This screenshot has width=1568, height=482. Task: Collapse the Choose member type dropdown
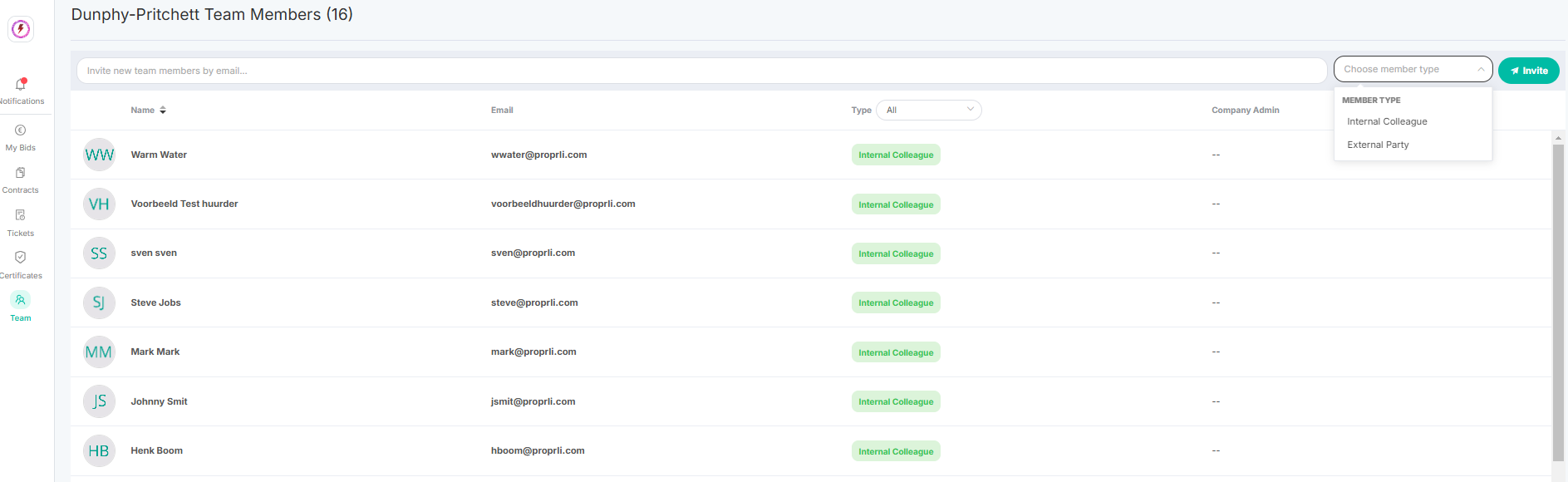[x=1413, y=70]
